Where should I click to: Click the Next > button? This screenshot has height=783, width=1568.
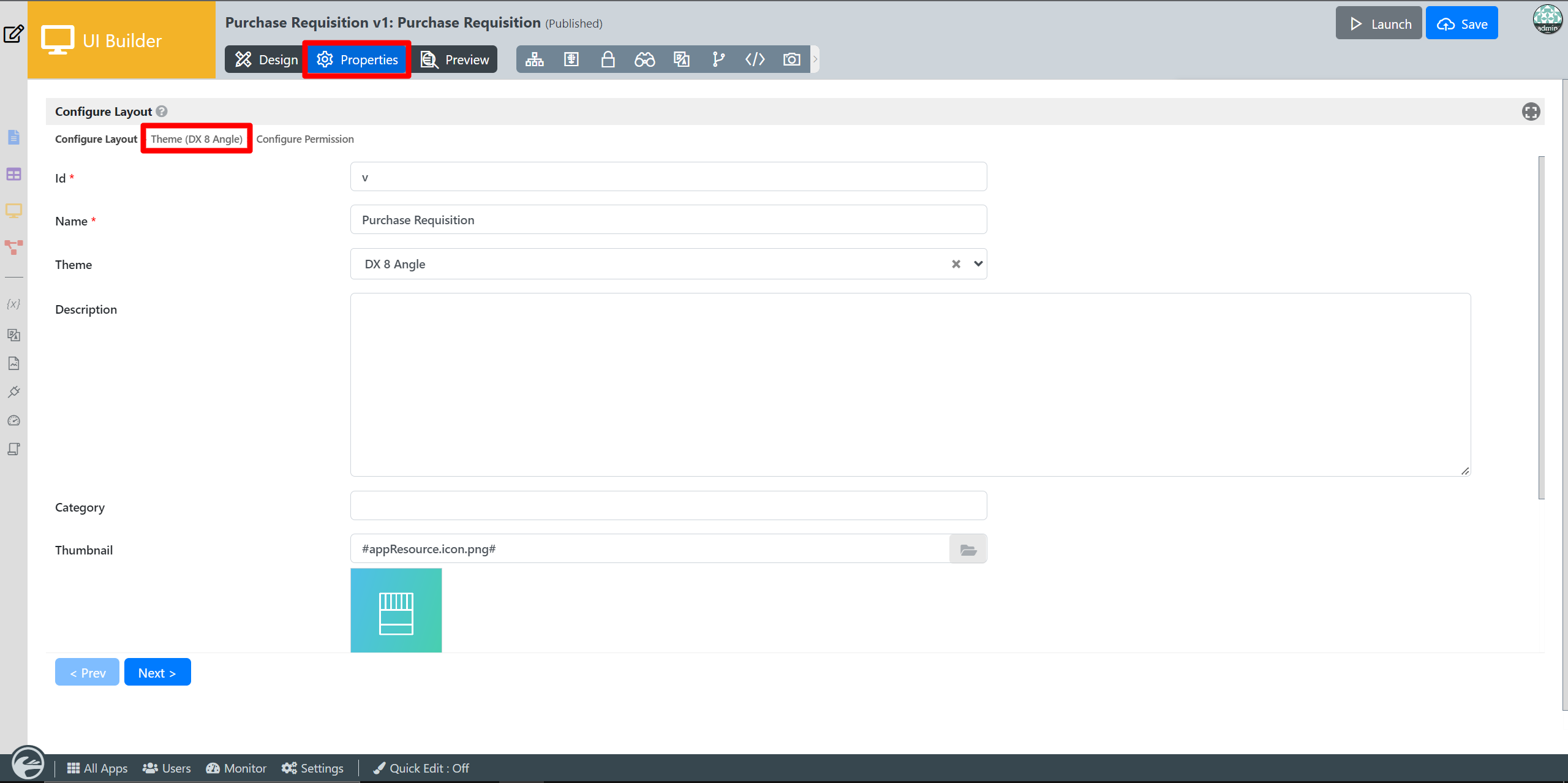(x=157, y=673)
